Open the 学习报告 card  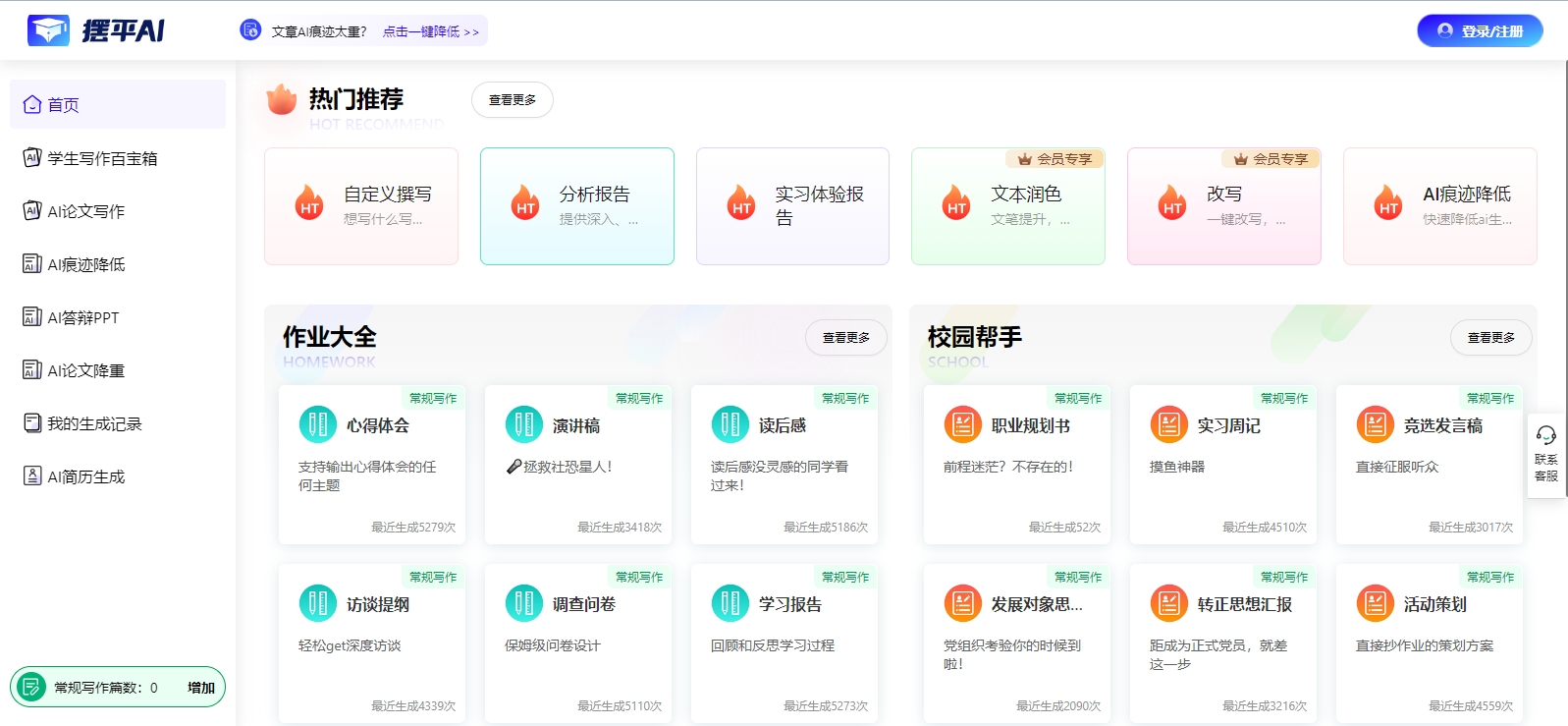coord(784,643)
